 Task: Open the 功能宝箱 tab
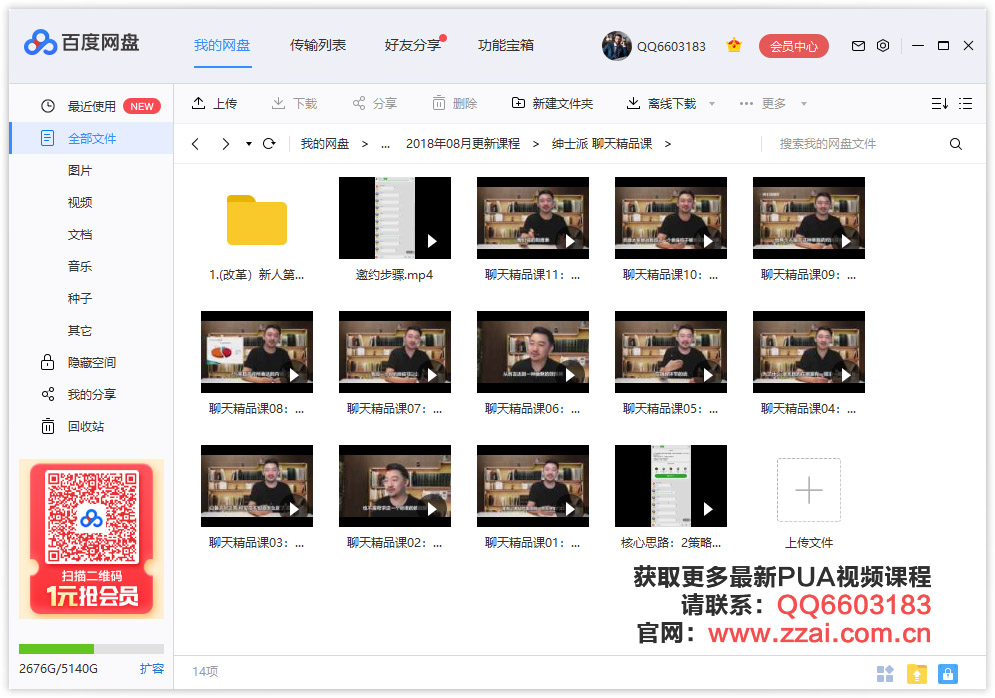click(x=506, y=45)
